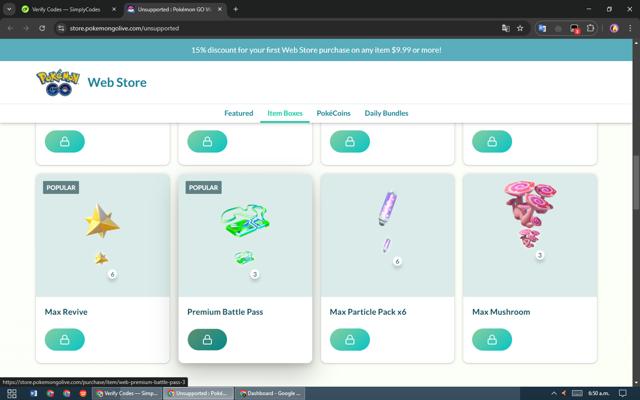Open Verify Codes window in taskbar
This screenshot has width=640, height=400.
point(127,393)
